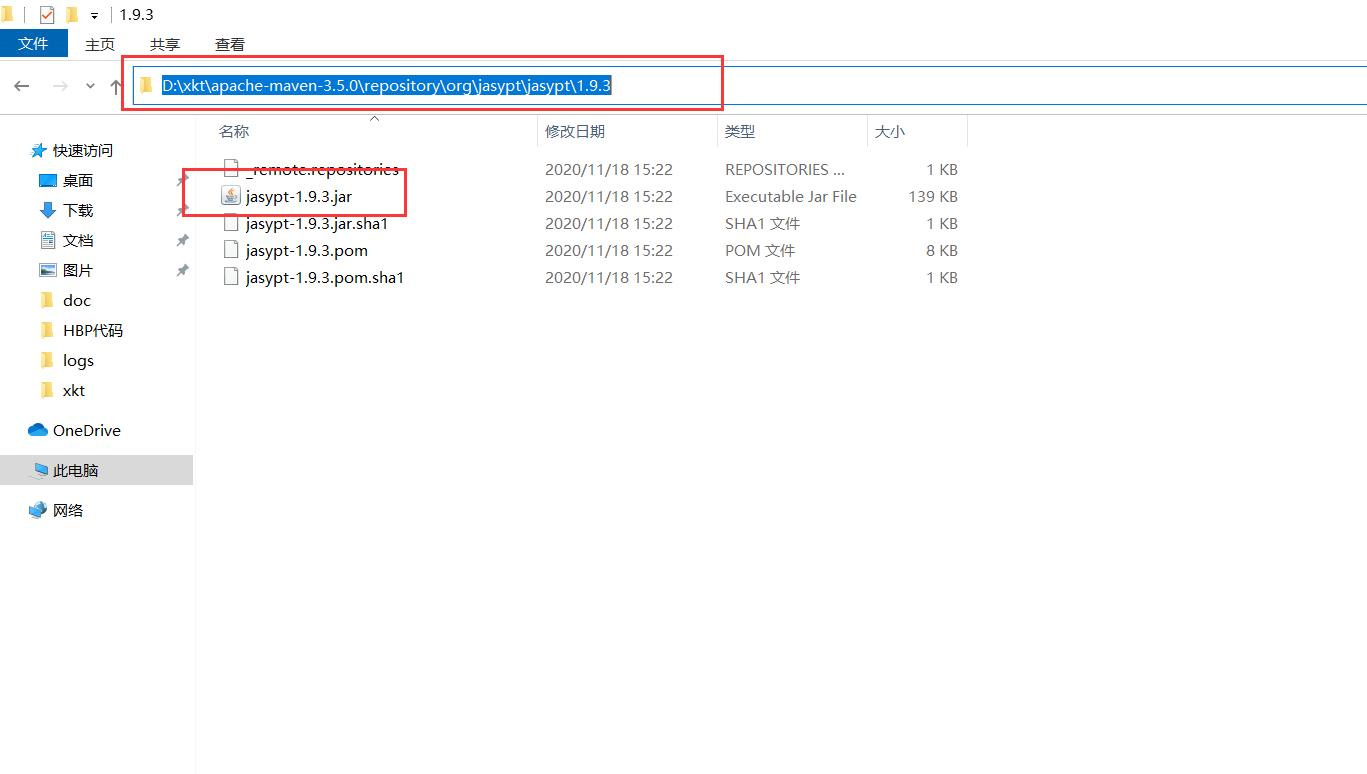Select the jasypt-1.9.3.jar.sha1 file
The image size is (1367, 774).
click(x=317, y=223)
